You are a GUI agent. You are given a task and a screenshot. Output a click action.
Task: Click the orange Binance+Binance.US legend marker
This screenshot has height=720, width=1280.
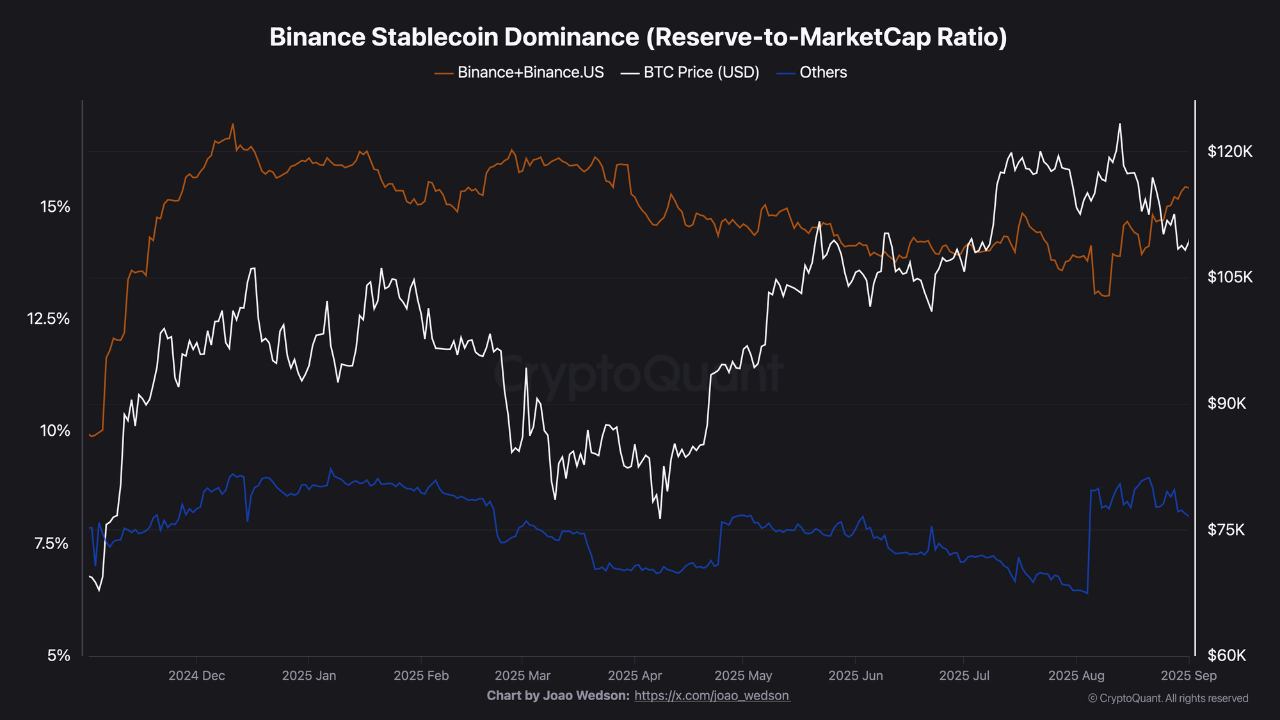point(443,72)
